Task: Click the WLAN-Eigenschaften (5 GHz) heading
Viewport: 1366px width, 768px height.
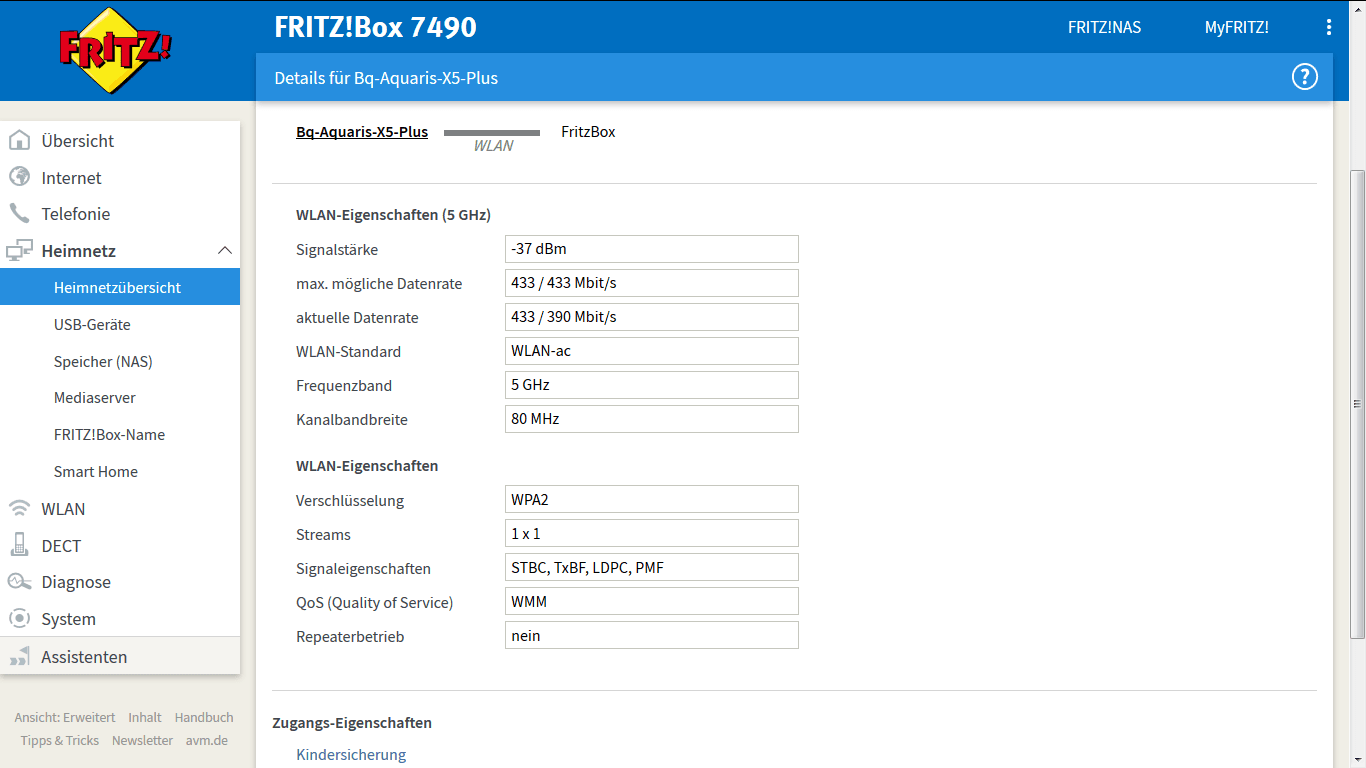Action: click(x=393, y=214)
